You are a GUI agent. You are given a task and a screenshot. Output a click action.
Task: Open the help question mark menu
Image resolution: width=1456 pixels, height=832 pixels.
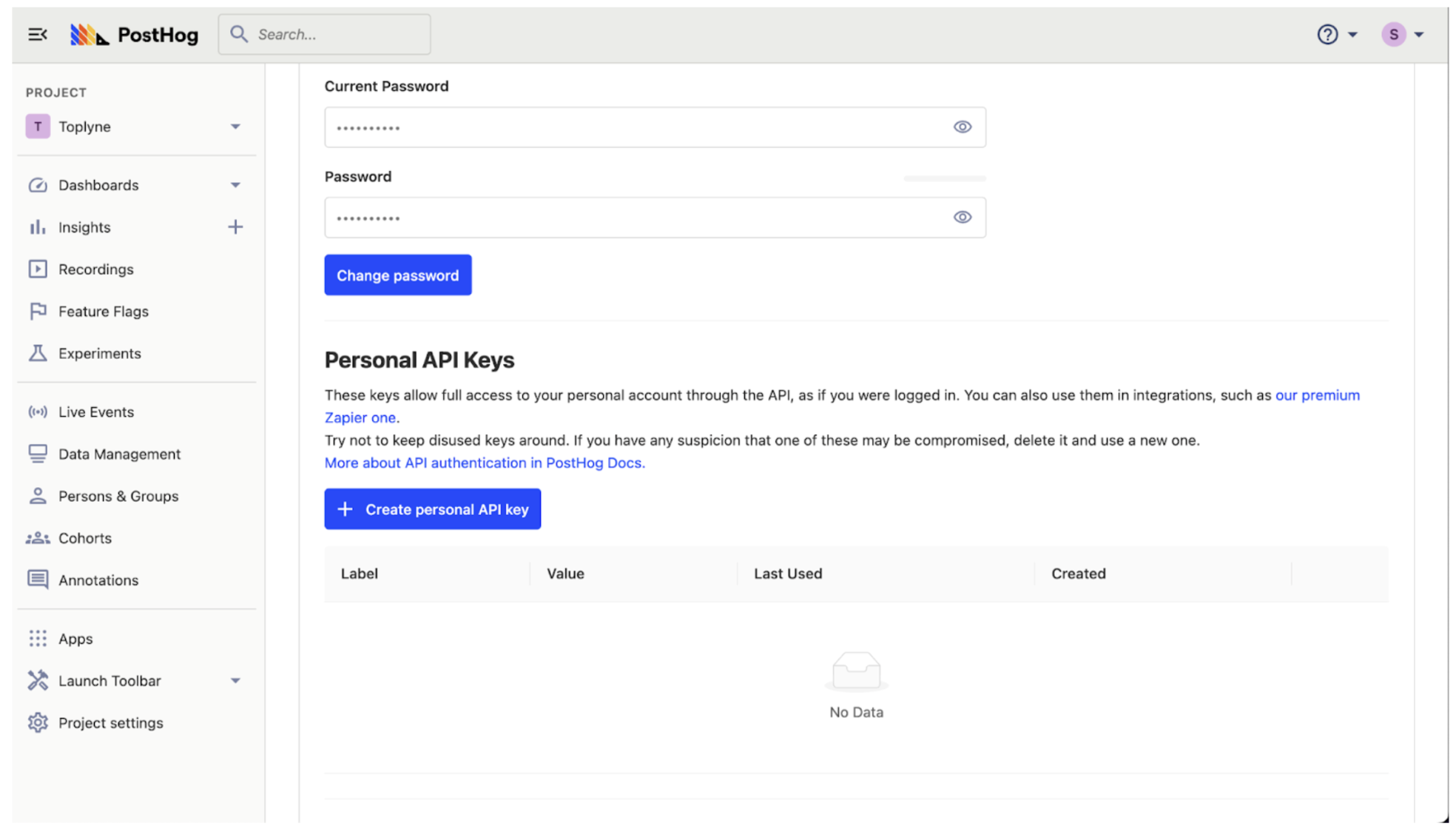pos(1327,34)
